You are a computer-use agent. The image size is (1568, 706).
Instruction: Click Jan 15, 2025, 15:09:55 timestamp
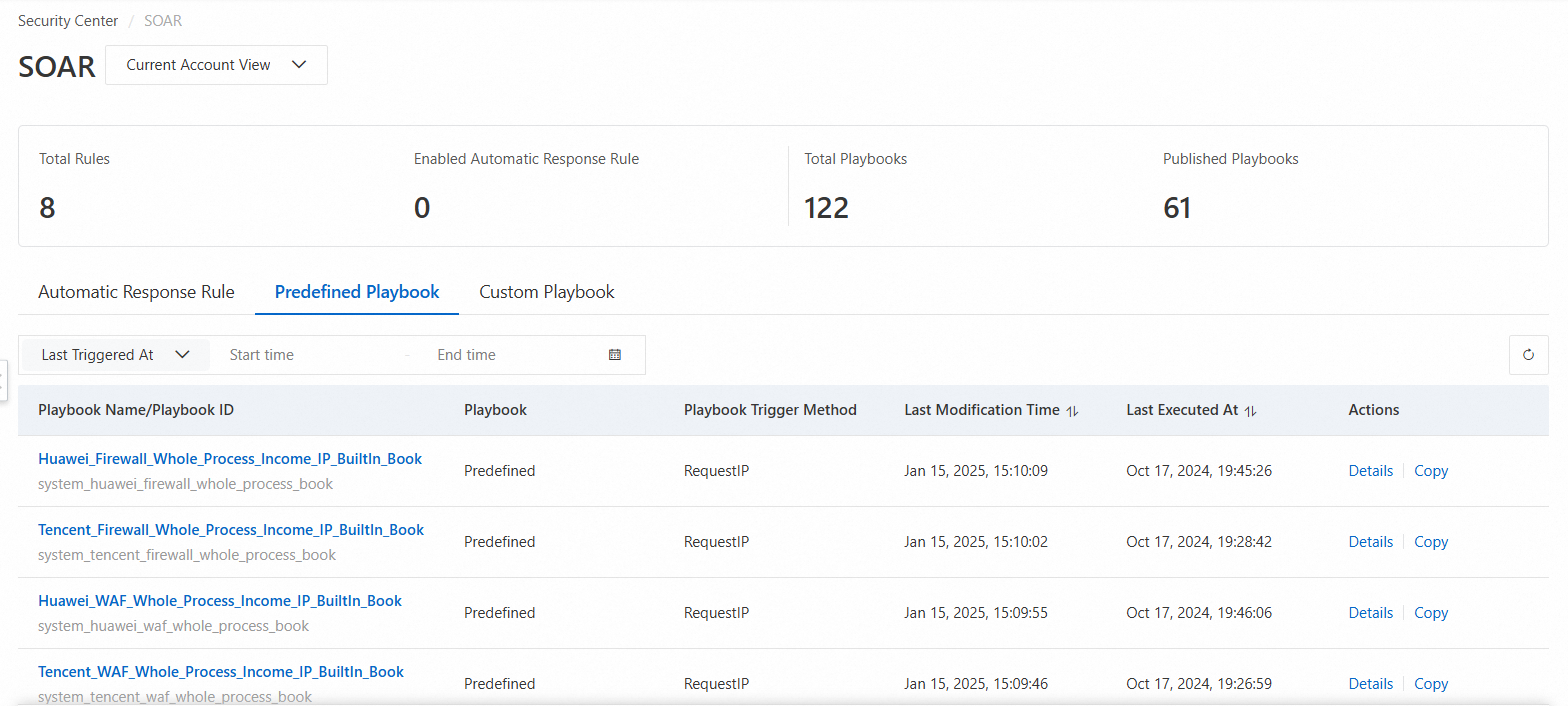[x=976, y=613]
